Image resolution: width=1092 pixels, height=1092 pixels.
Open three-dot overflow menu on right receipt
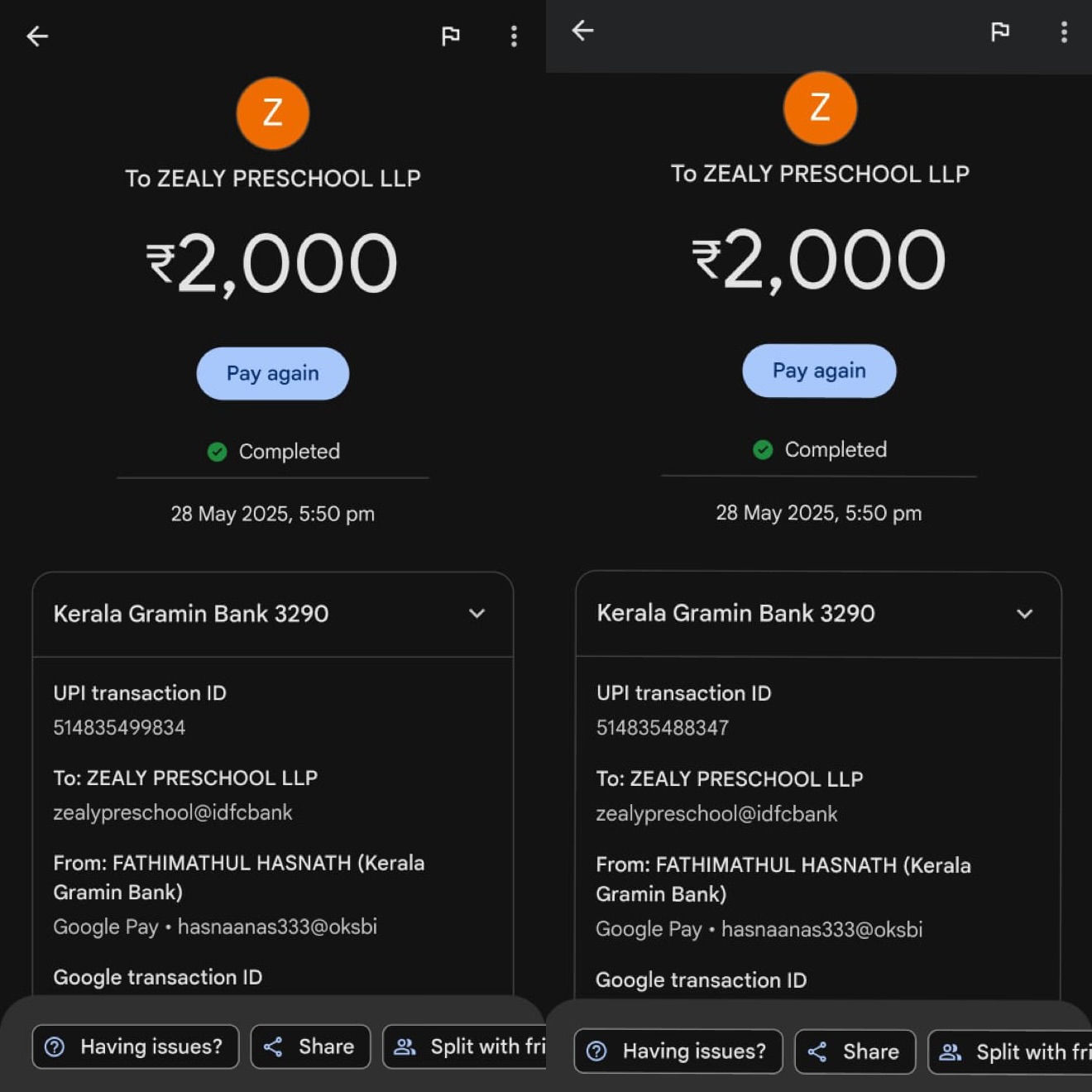(1064, 31)
